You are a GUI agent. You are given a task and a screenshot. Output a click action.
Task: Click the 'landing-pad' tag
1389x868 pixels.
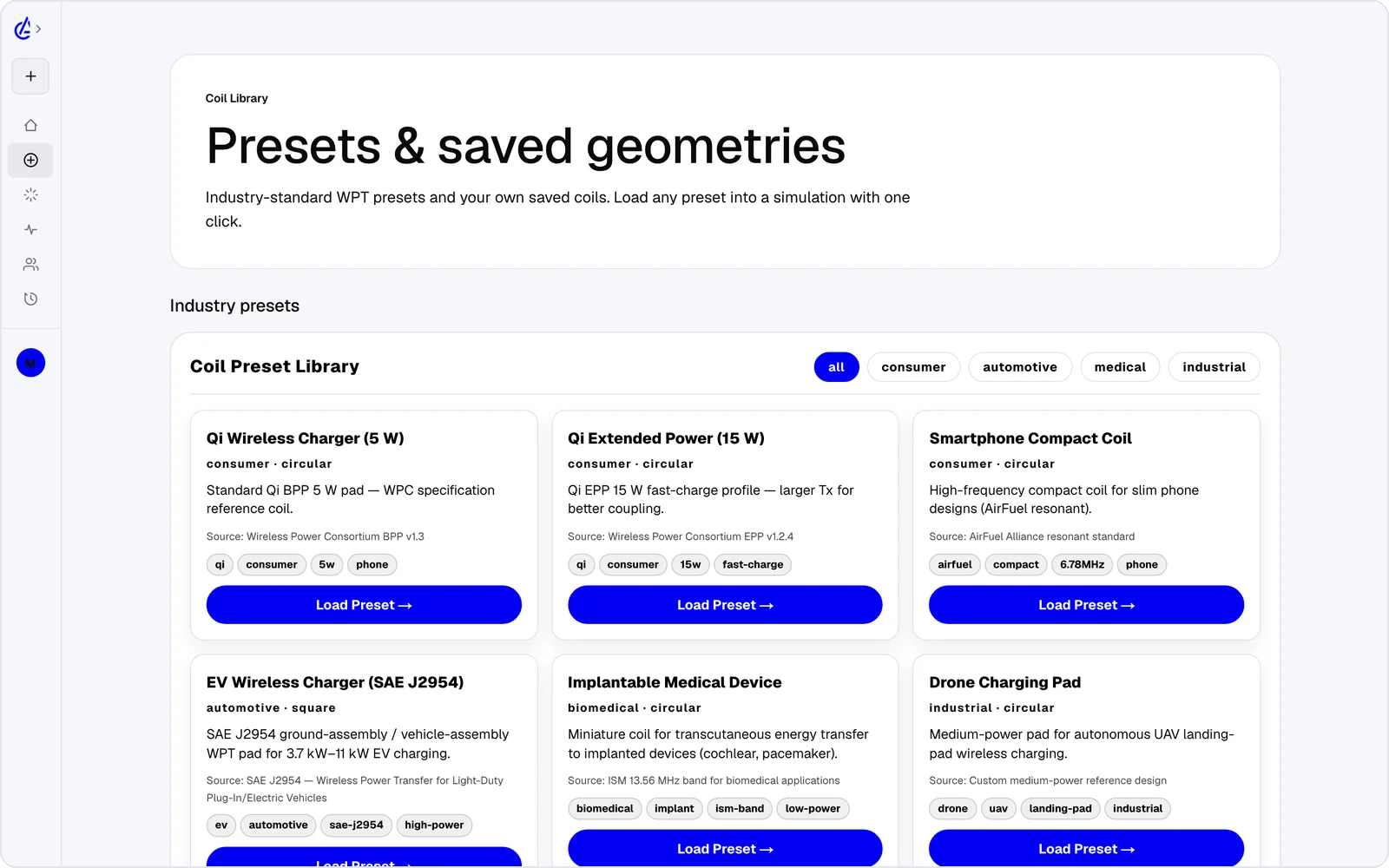pos(1060,809)
